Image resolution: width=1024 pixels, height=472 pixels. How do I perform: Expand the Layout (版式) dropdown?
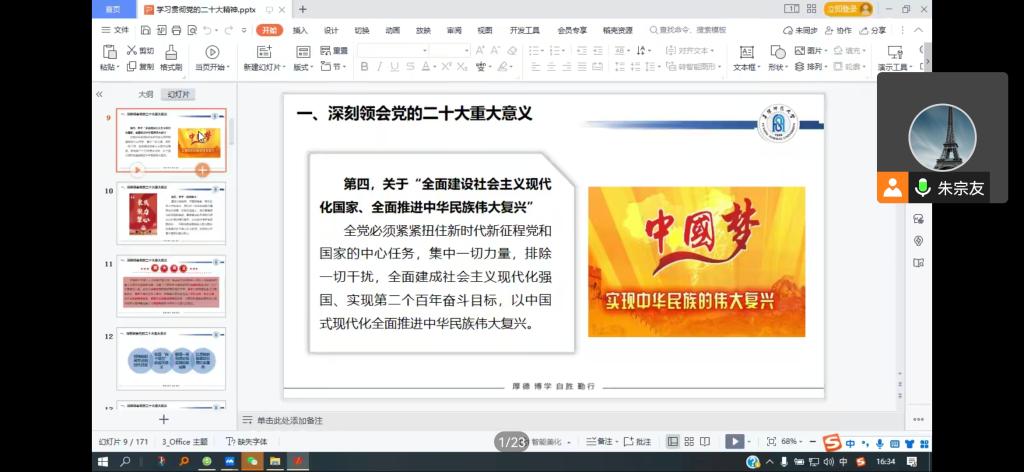301,67
